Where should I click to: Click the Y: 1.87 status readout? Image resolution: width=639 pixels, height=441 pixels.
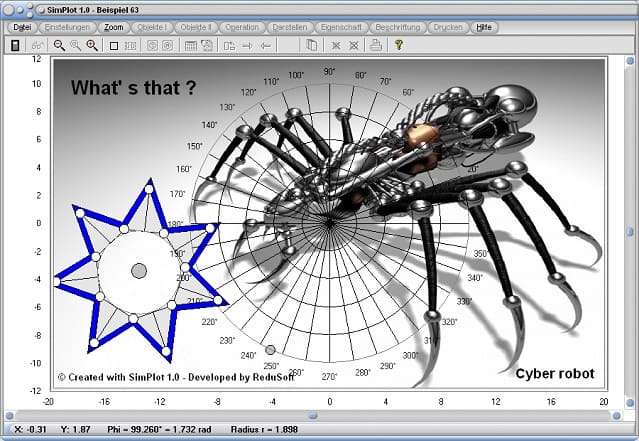pyautogui.click(x=76, y=429)
